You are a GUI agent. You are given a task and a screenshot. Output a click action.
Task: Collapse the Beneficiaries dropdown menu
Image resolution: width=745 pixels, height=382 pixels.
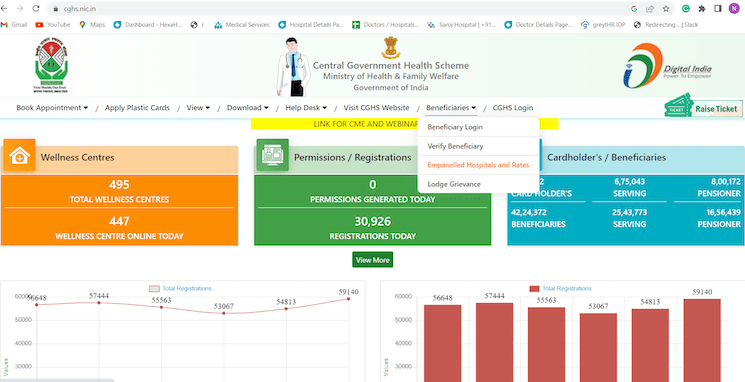coord(451,108)
